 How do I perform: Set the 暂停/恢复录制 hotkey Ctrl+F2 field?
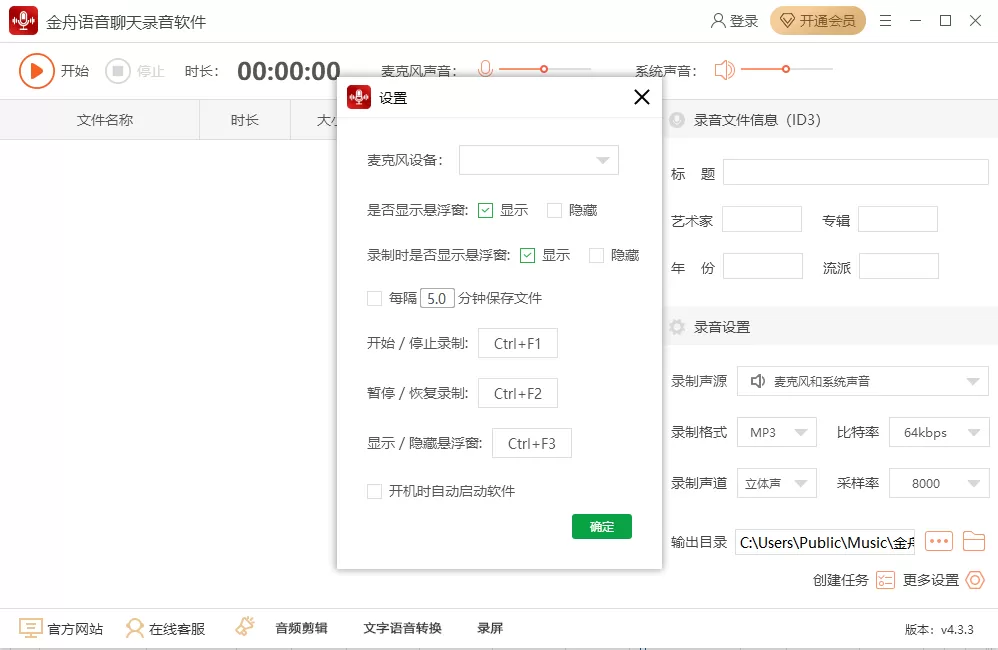[x=517, y=393]
